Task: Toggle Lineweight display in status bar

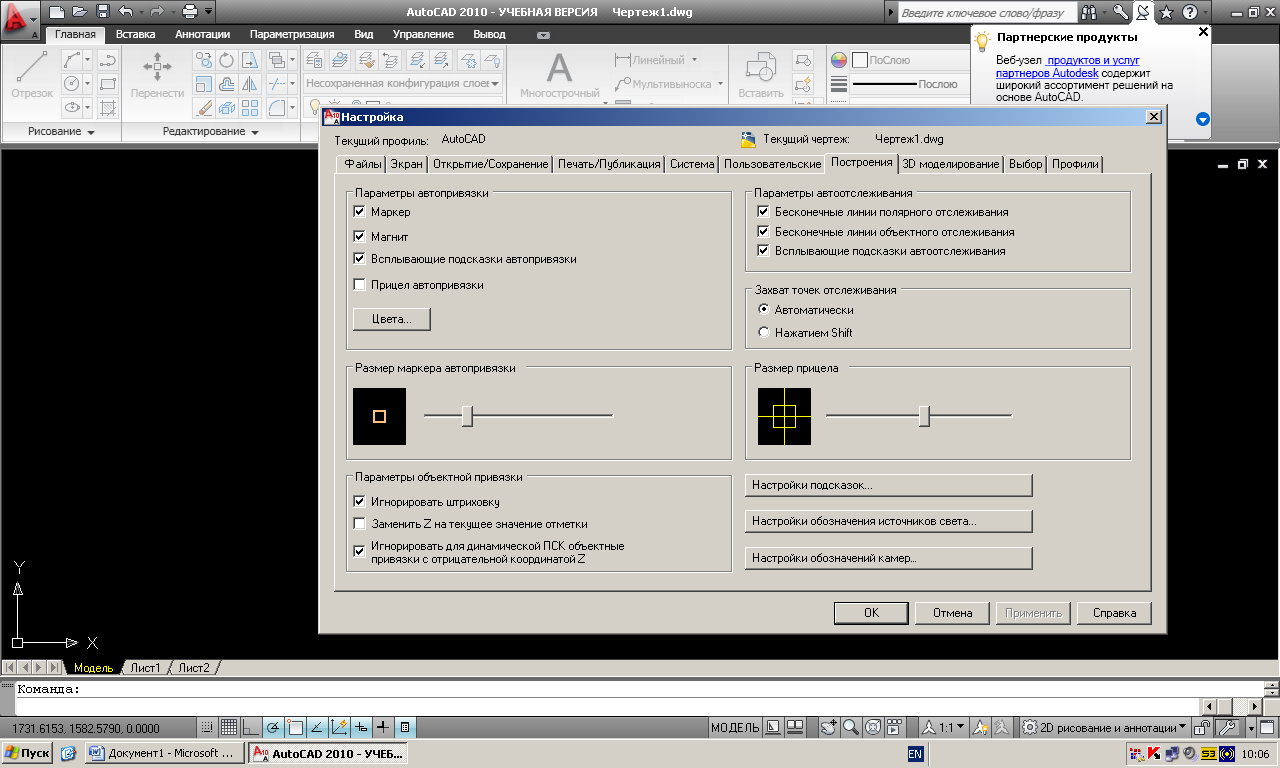Action: (x=382, y=727)
